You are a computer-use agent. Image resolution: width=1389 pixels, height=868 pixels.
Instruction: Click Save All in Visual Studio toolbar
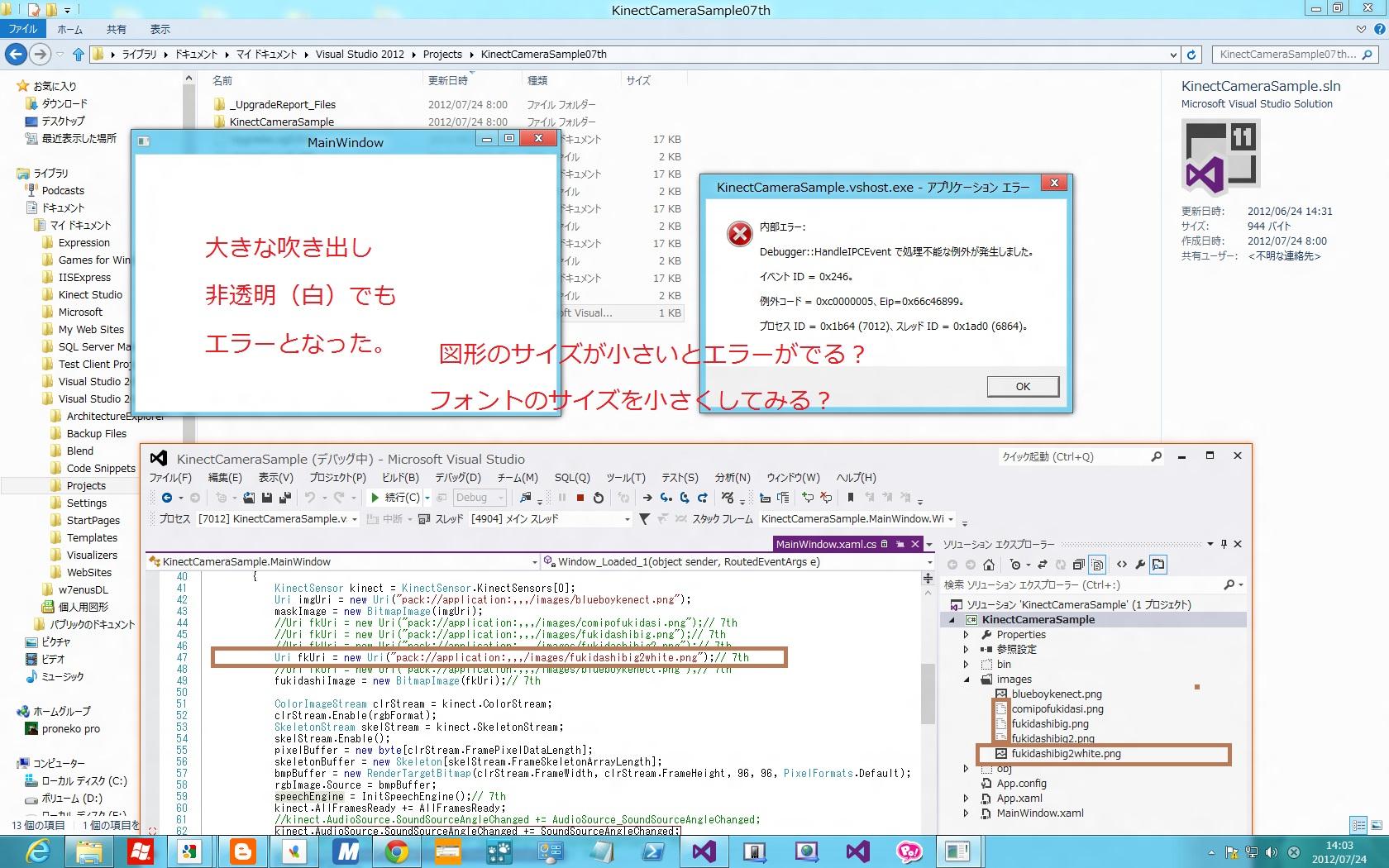pos(284,498)
